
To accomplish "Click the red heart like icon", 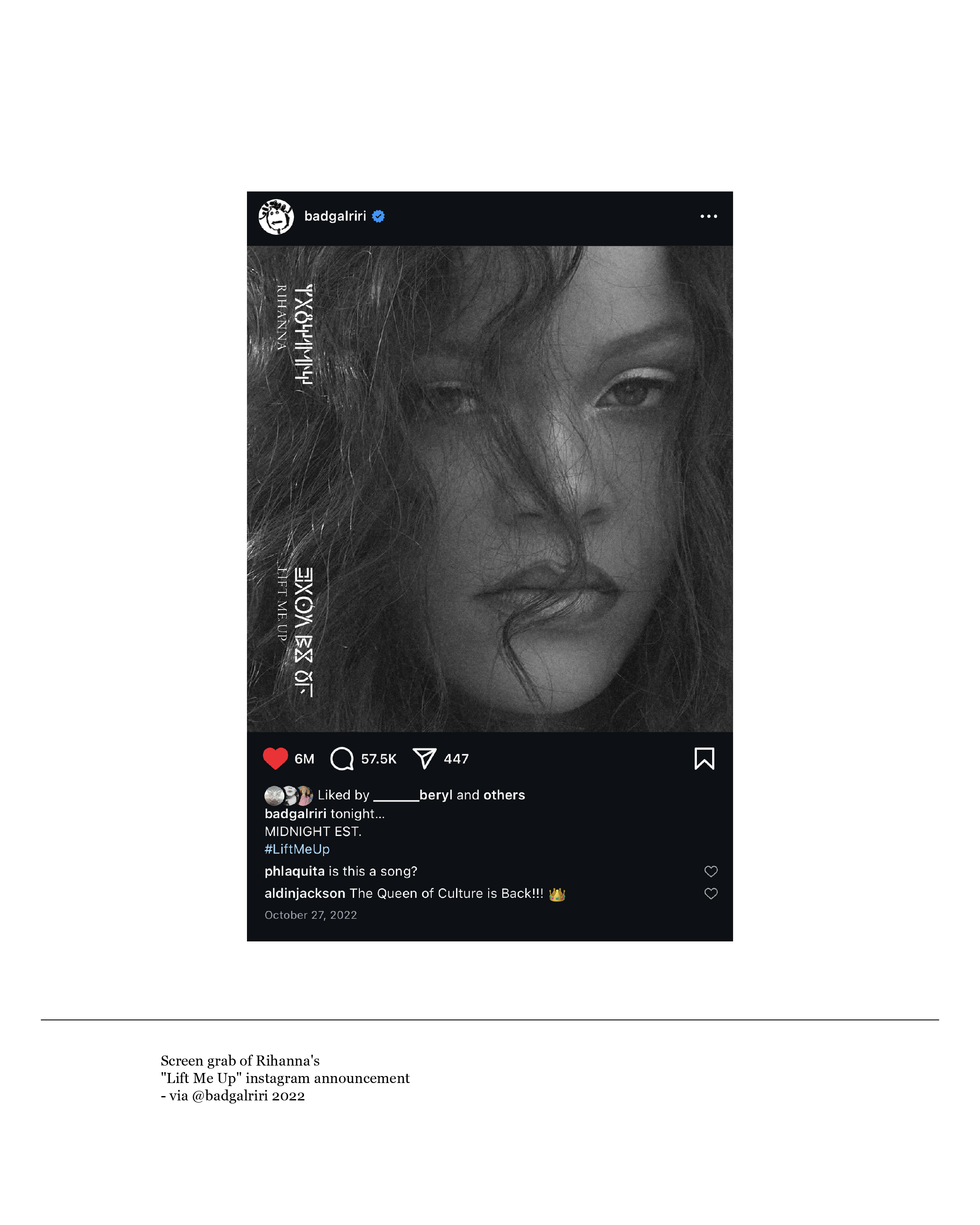I will pos(275,758).
